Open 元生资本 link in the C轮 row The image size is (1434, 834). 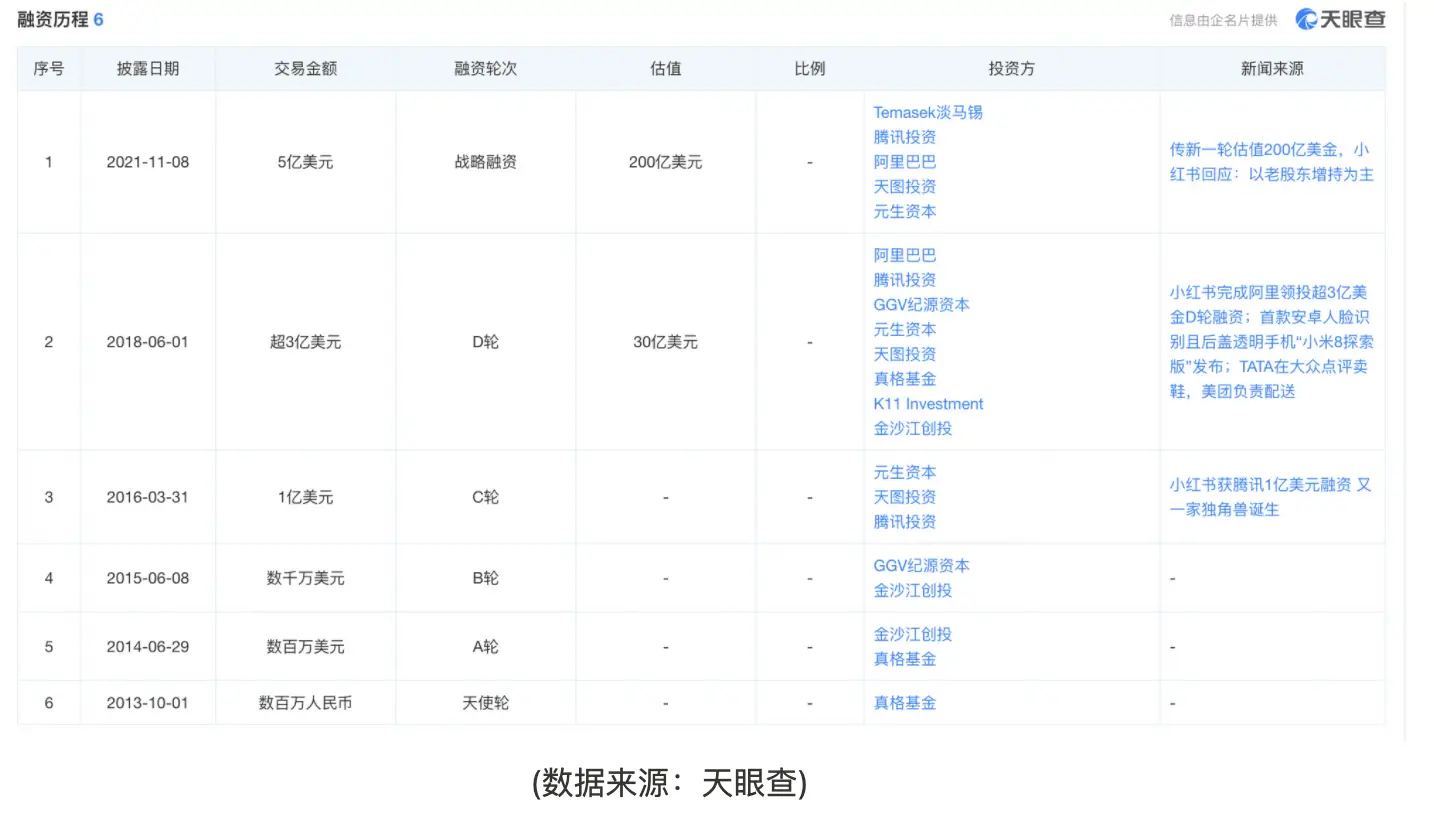[905, 473]
